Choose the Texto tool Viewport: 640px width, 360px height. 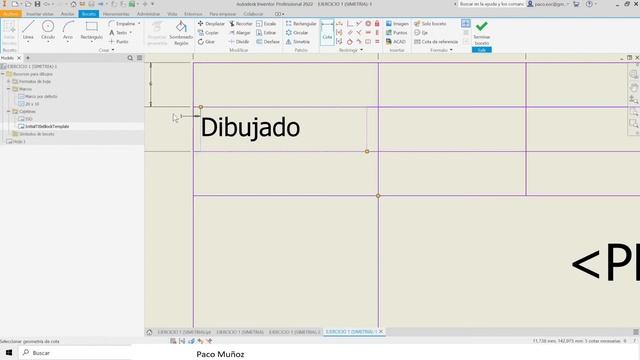118,33
